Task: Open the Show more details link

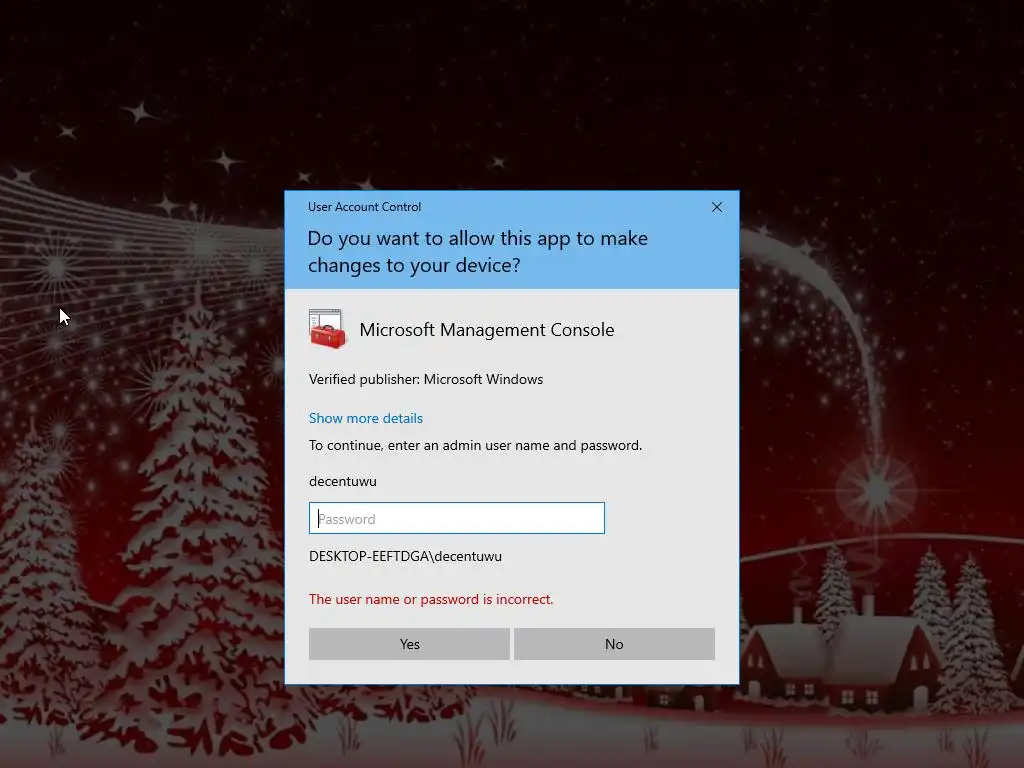Action: (x=366, y=418)
